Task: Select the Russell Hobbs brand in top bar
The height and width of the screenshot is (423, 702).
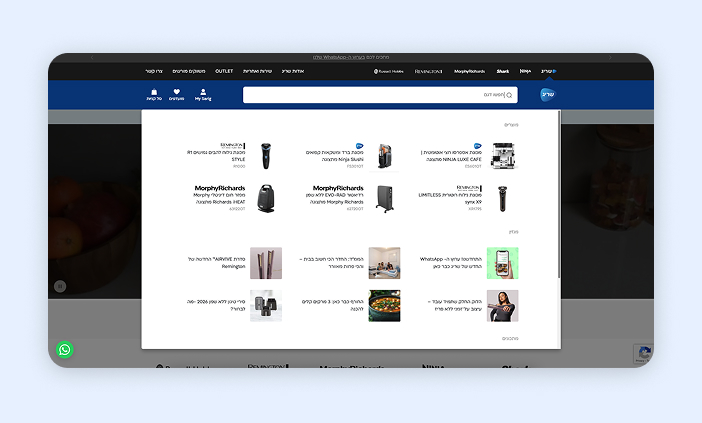Action: click(390, 72)
